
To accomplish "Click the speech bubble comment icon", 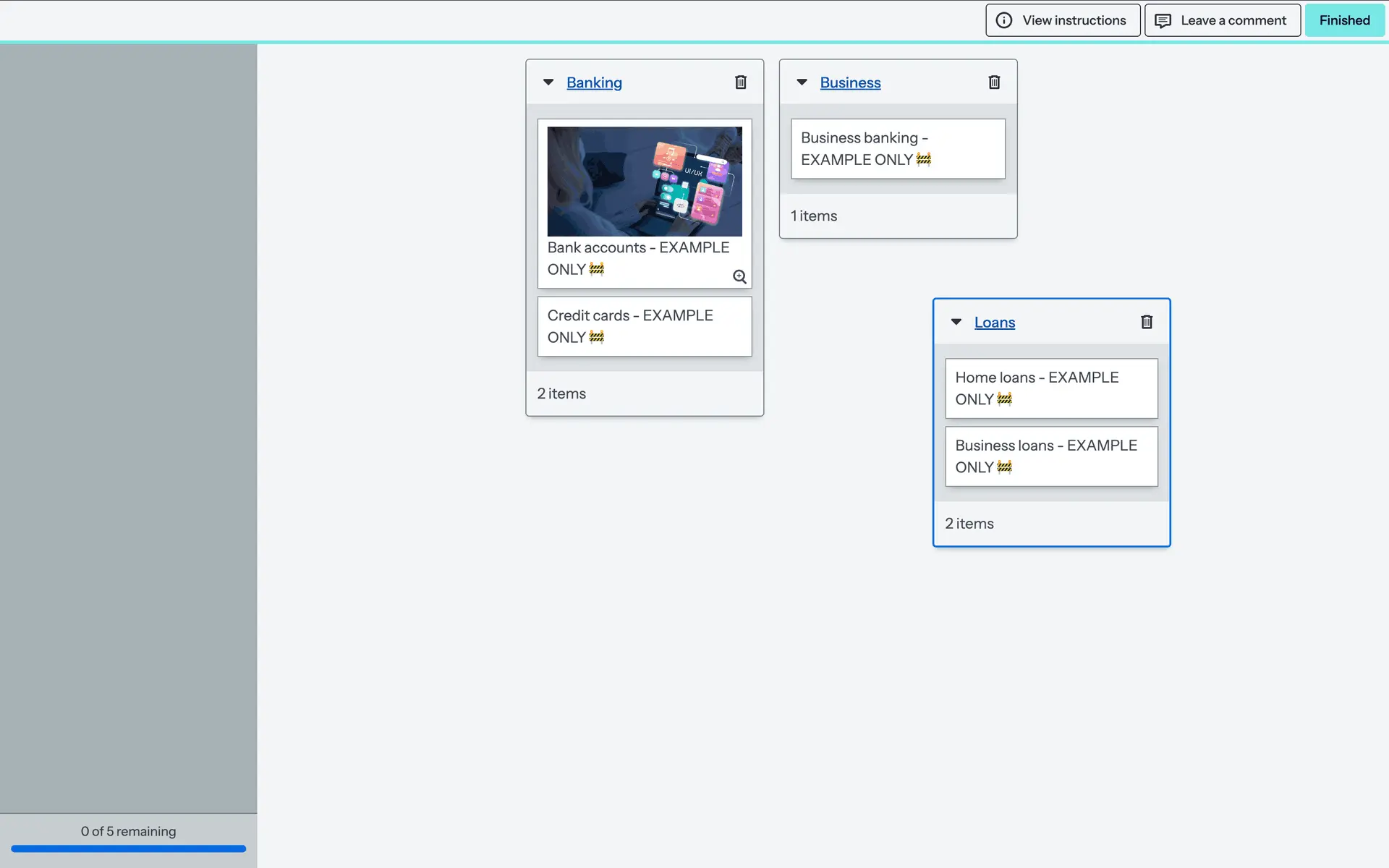I will coord(1163,20).
